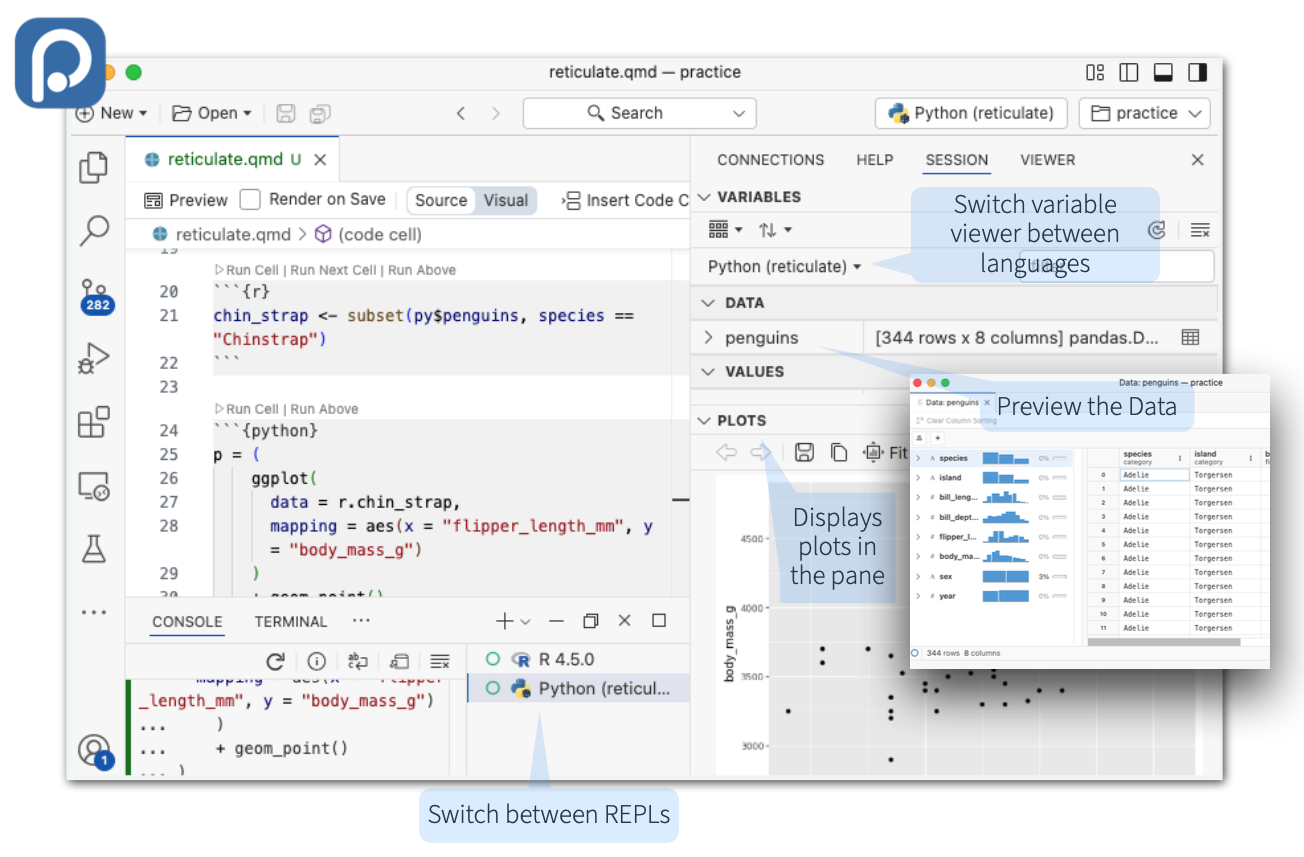This screenshot has height=857, width=1304.
Task: Open the Open file dropdown
Action: (x=212, y=113)
